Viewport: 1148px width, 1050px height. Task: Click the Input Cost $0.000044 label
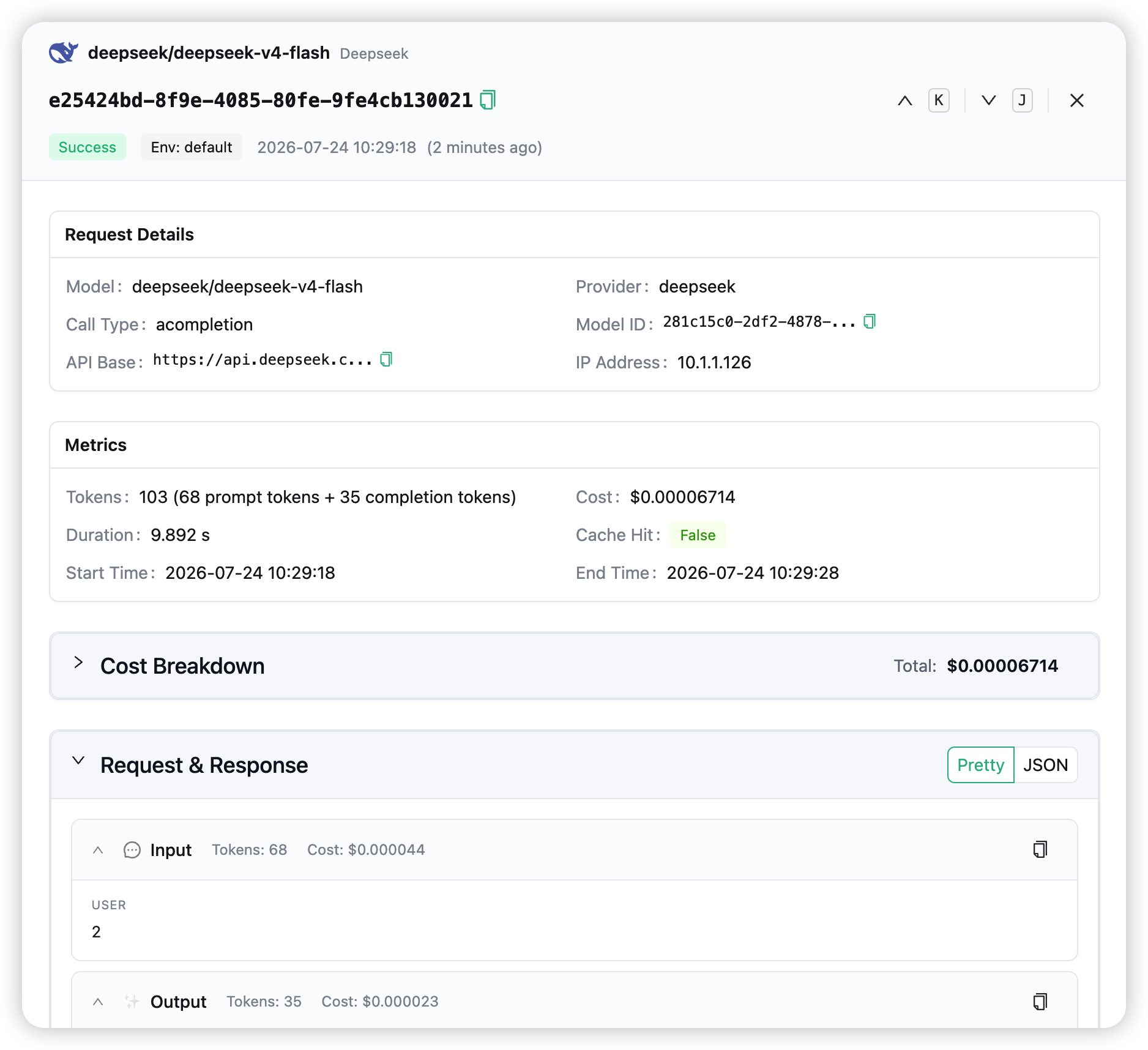pyautogui.click(x=366, y=850)
